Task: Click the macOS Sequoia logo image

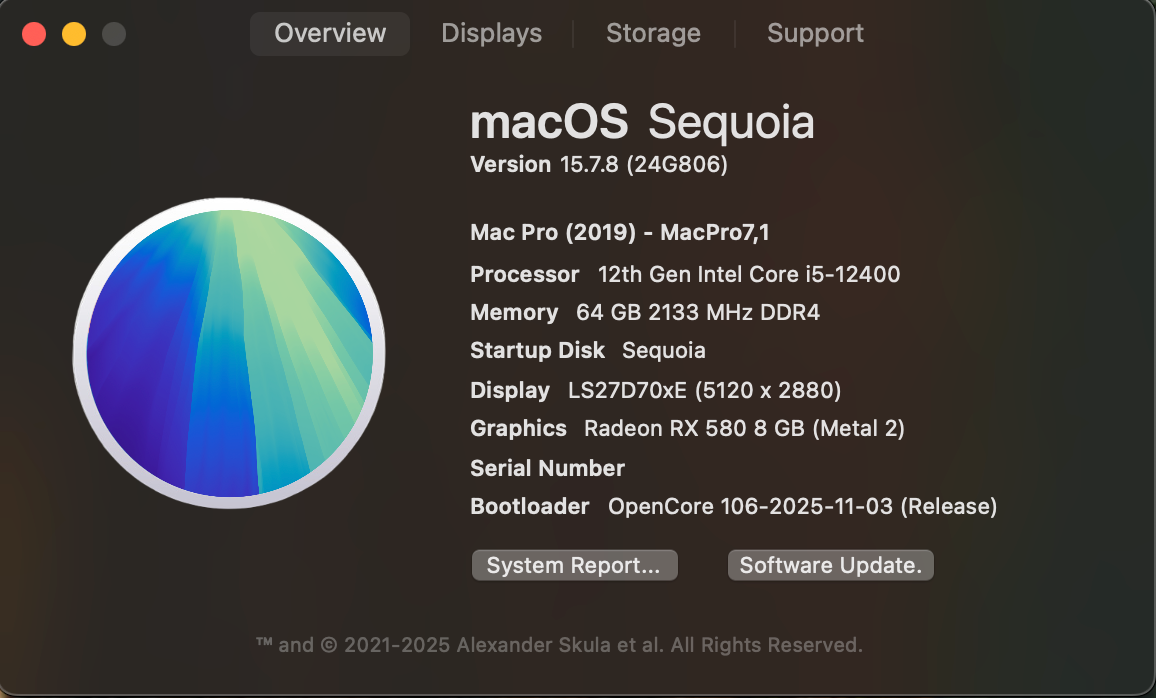Action: coord(229,353)
